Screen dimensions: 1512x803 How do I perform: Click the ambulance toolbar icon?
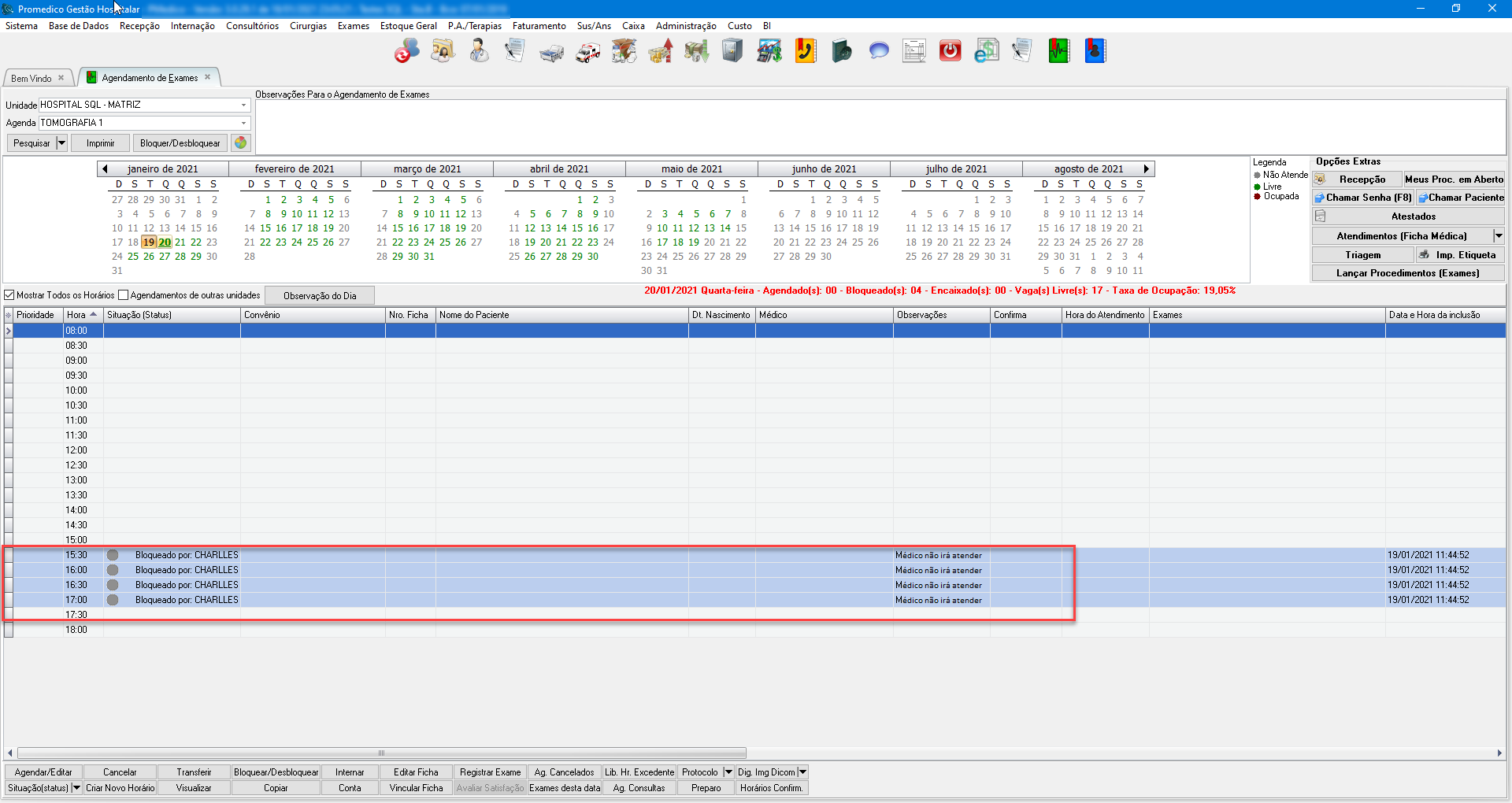click(x=587, y=52)
